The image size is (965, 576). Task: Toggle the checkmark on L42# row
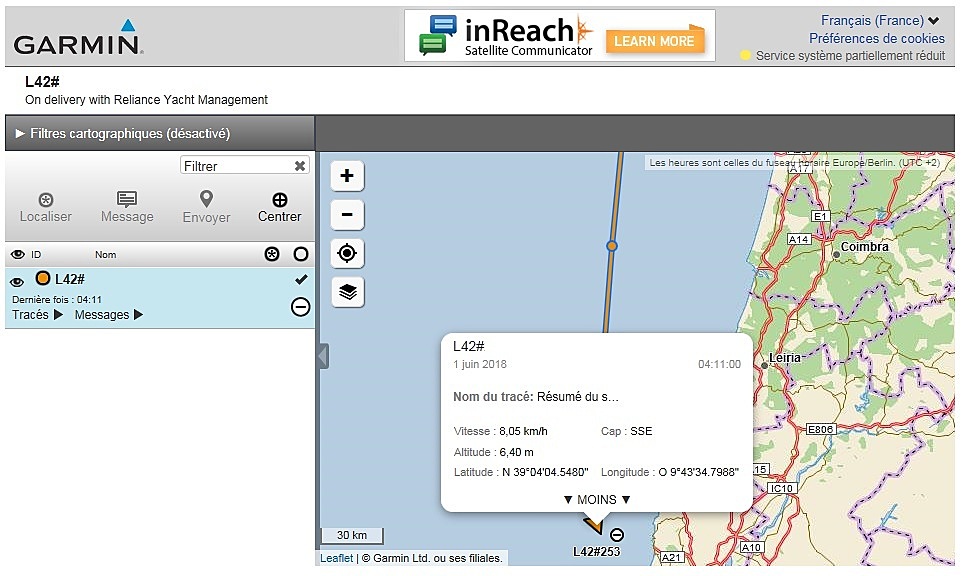pyautogui.click(x=301, y=279)
